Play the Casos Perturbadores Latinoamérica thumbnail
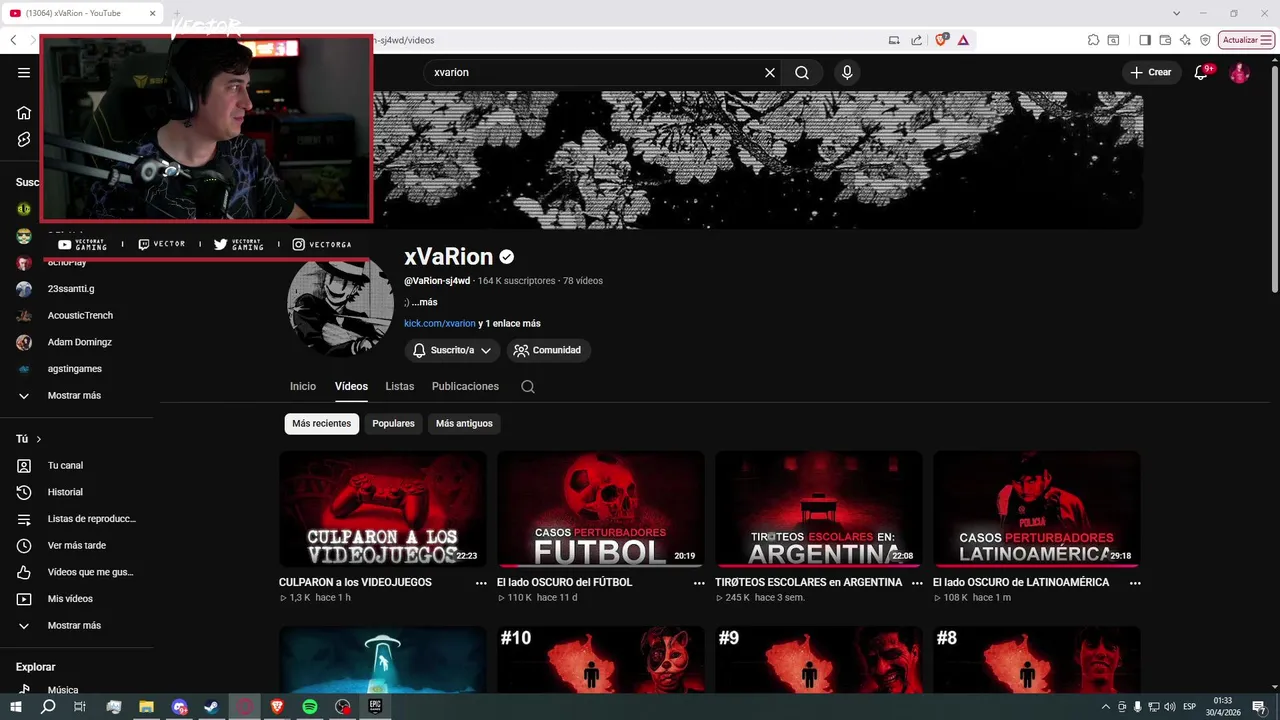 pyautogui.click(x=1037, y=509)
